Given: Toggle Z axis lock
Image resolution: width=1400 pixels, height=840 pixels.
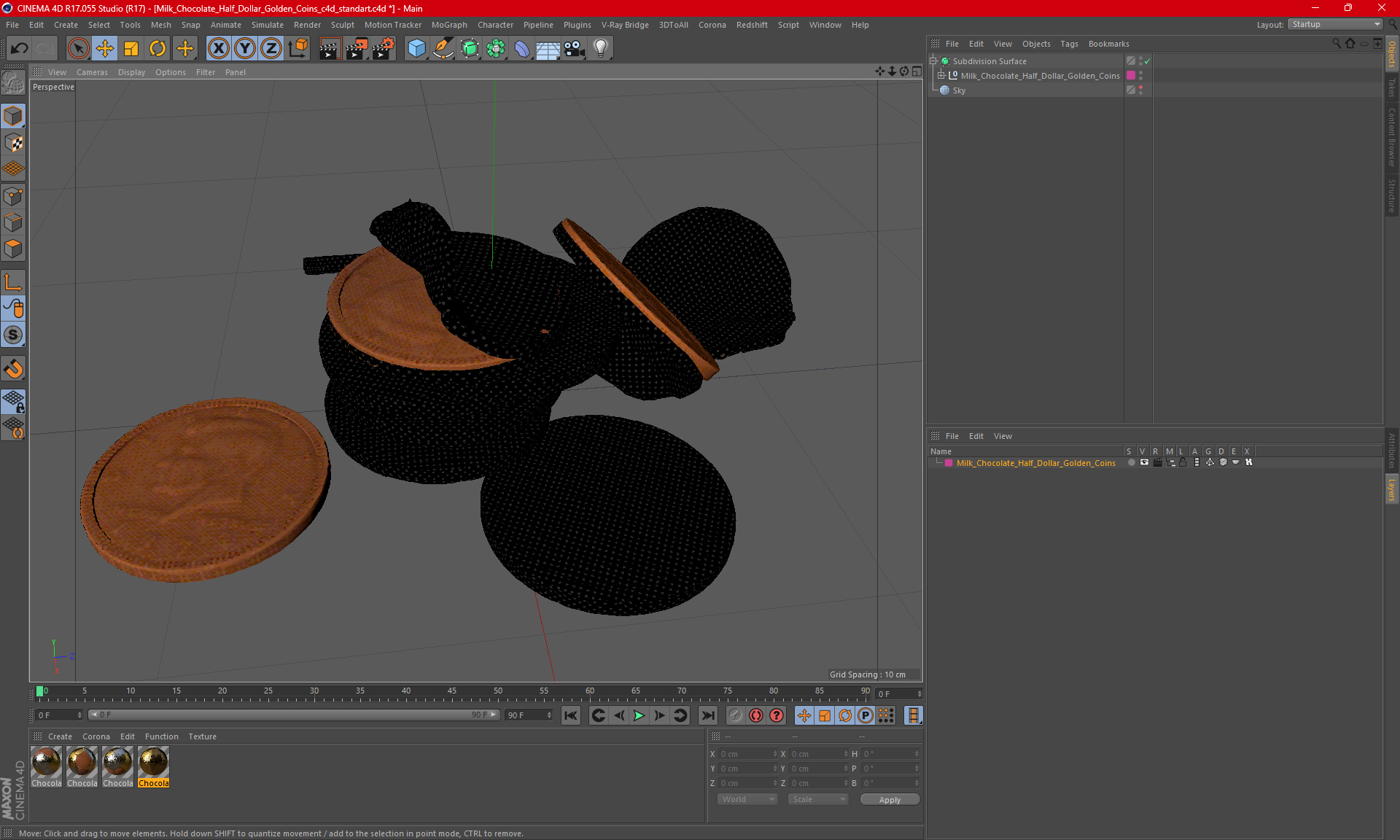Looking at the screenshot, I should pos(271,48).
